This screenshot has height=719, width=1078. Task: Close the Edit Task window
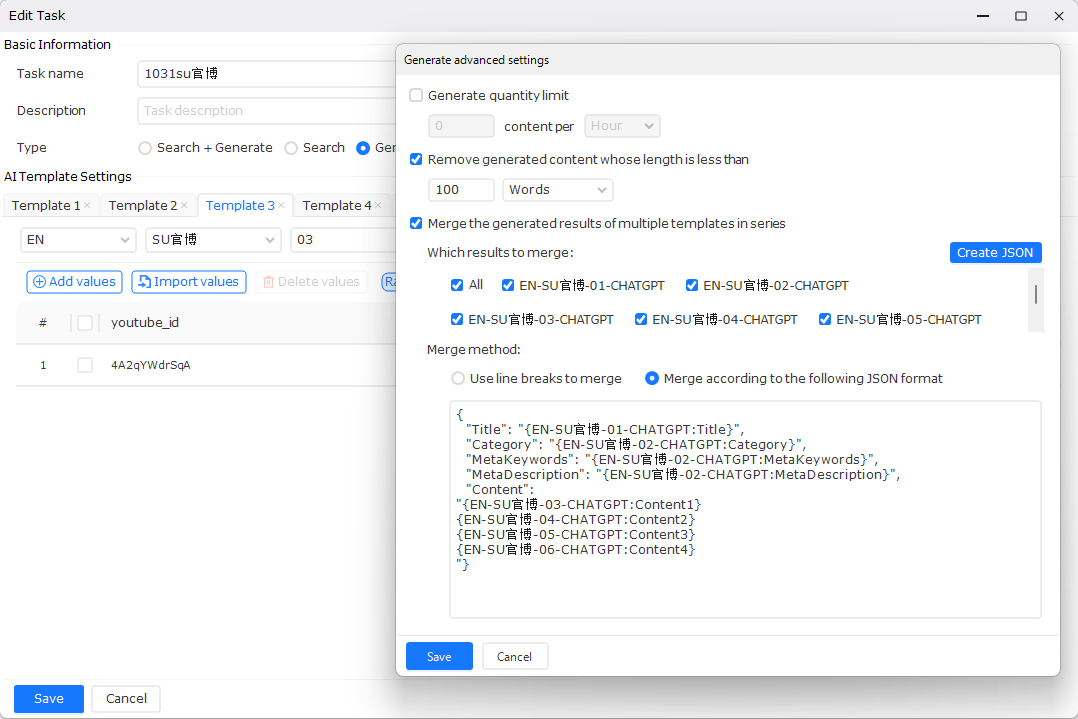pyautogui.click(x=1059, y=16)
